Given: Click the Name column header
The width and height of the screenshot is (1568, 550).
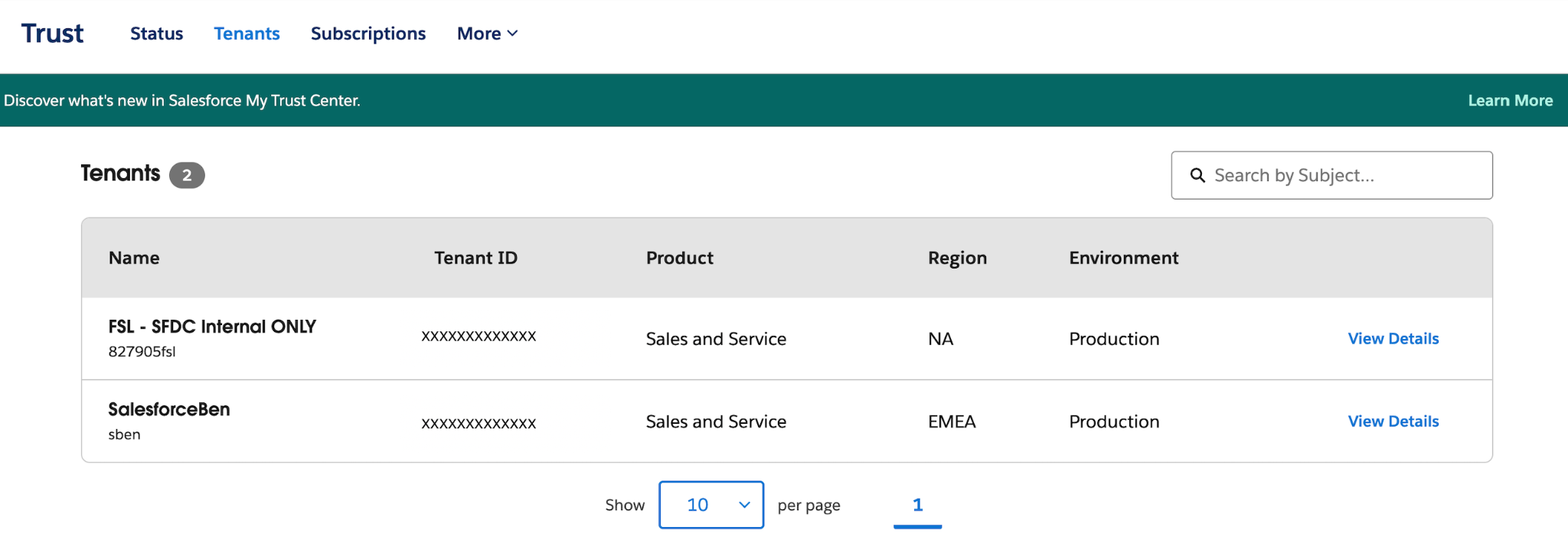Looking at the screenshot, I should [134, 258].
